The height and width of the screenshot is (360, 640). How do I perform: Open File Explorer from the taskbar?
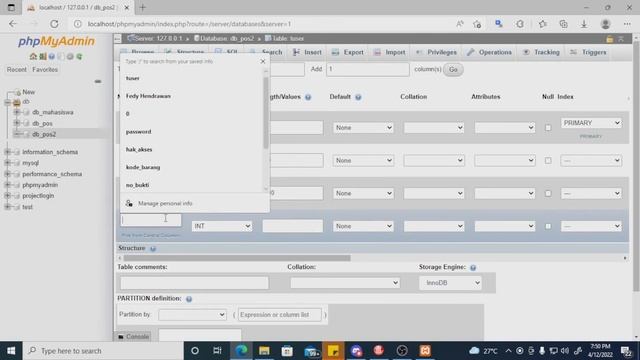tap(264, 351)
